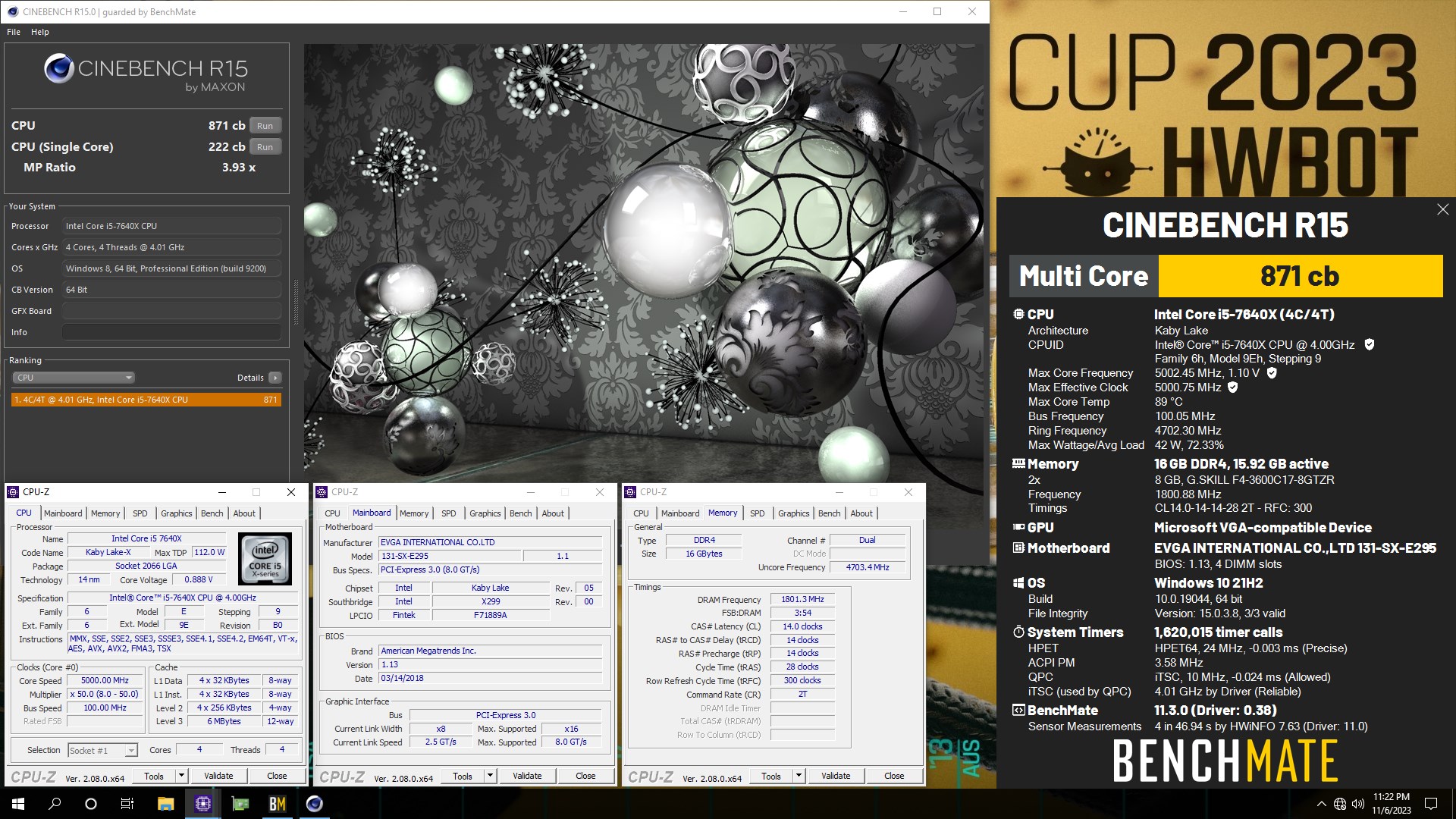1456x819 pixels.
Task: Show hidden system tray icons
Action: coord(1322,804)
